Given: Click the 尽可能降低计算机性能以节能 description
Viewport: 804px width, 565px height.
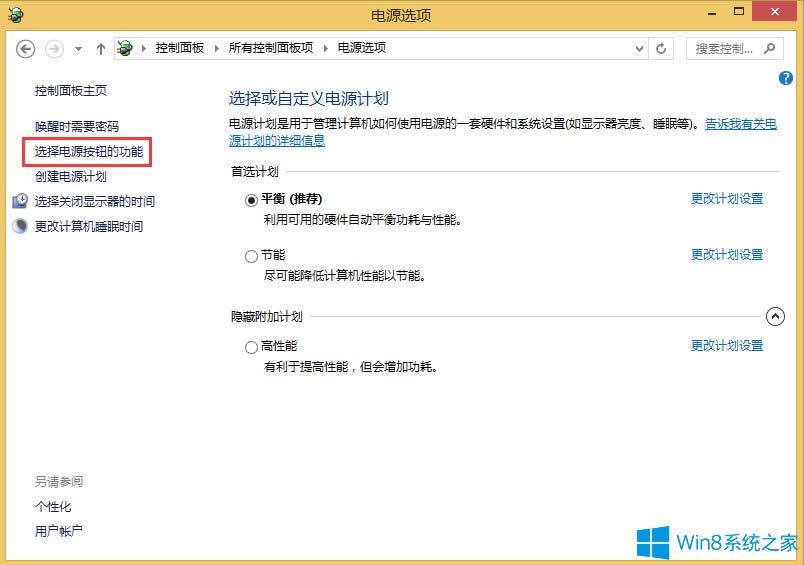Looking at the screenshot, I should [x=345, y=276].
